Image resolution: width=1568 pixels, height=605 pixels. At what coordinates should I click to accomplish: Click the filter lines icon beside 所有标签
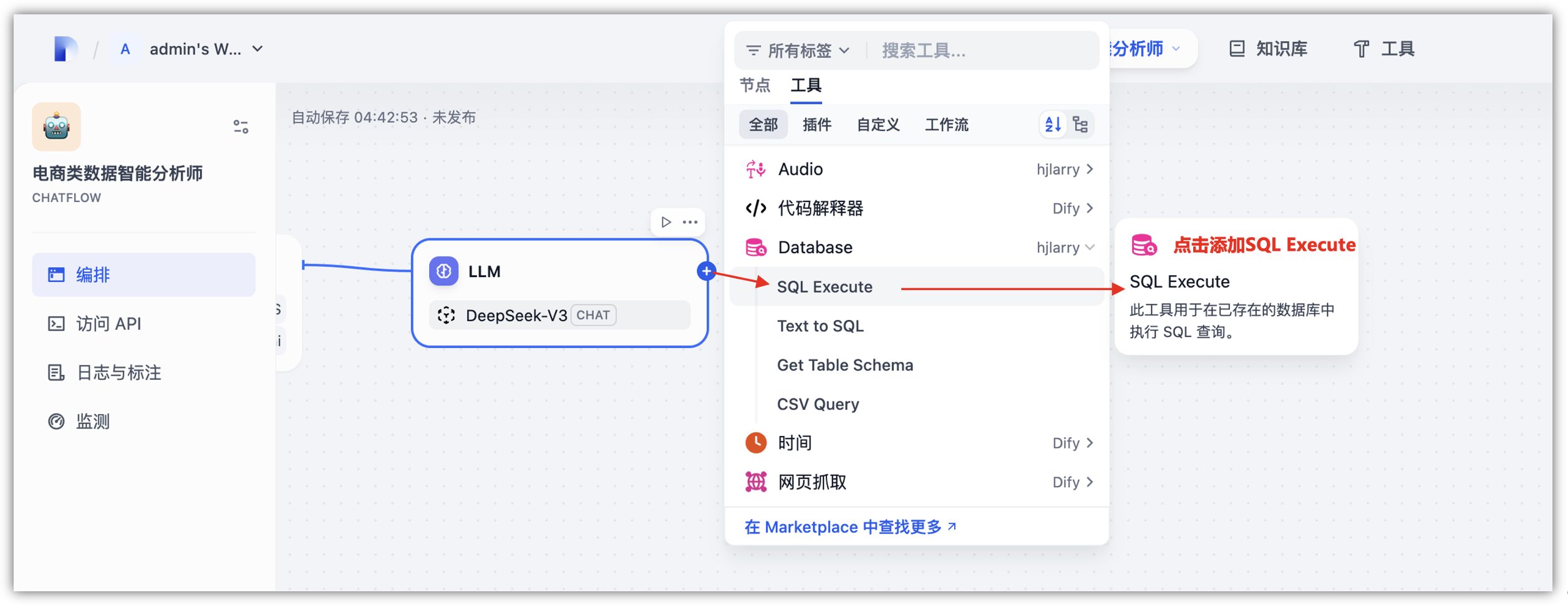[753, 51]
